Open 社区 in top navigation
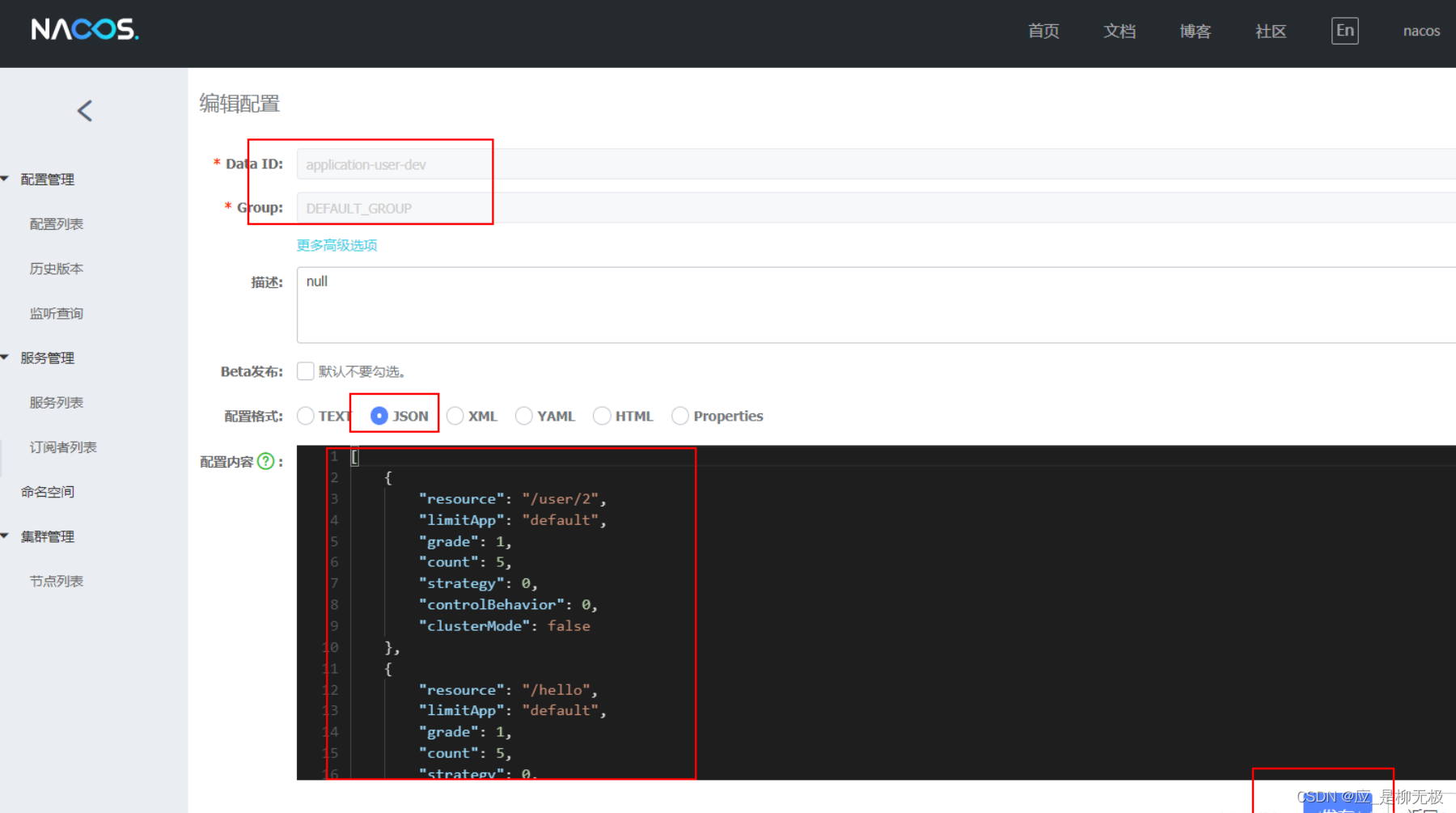 [x=1271, y=31]
